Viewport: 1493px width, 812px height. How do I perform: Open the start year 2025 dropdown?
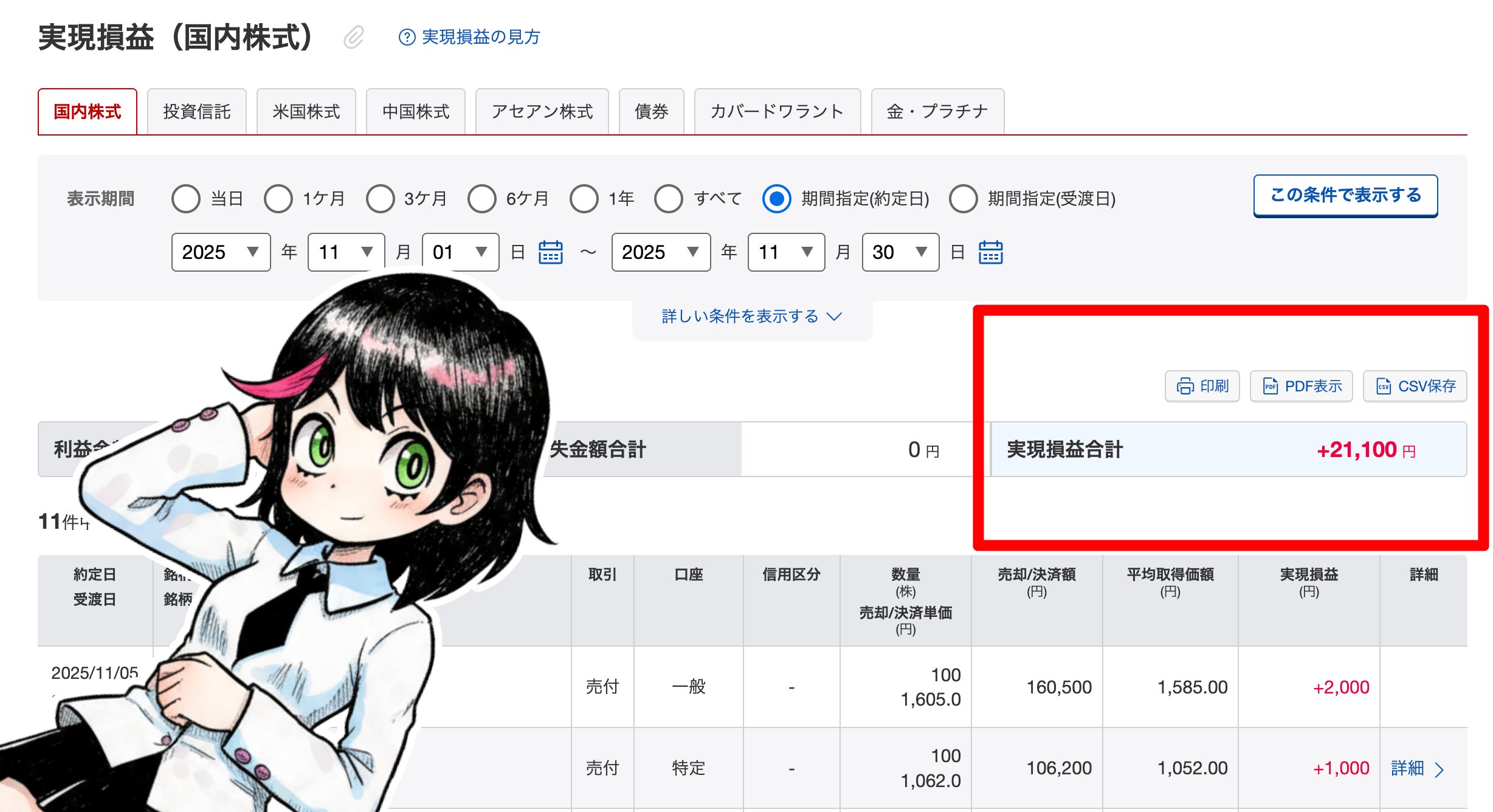click(x=221, y=252)
